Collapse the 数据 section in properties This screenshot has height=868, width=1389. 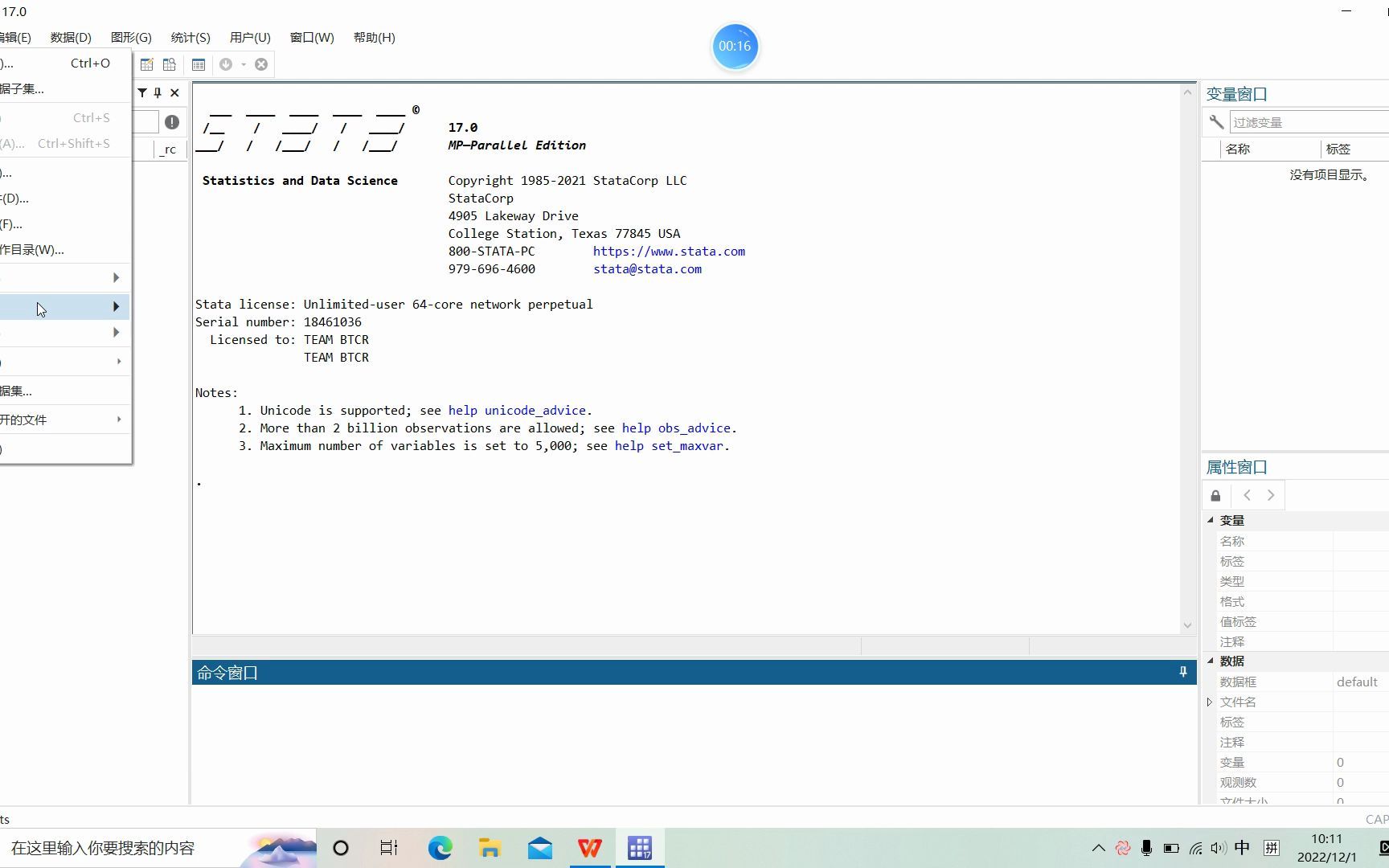coord(1211,661)
